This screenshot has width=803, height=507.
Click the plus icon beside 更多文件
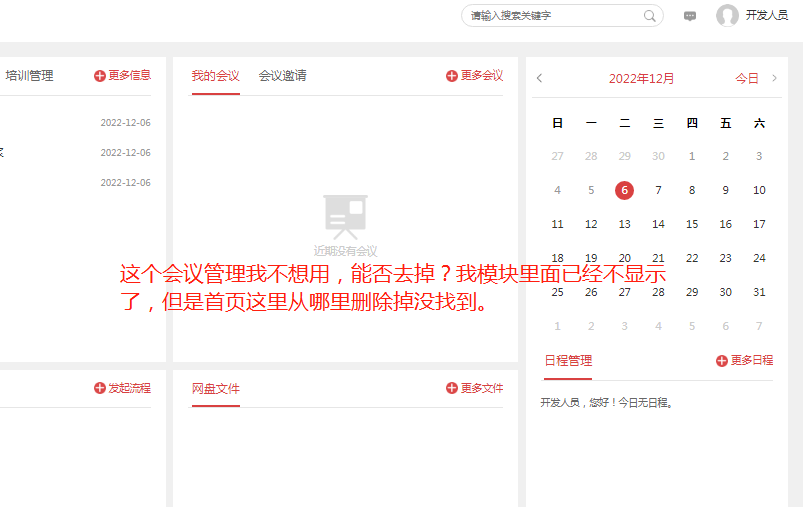pos(452,388)
